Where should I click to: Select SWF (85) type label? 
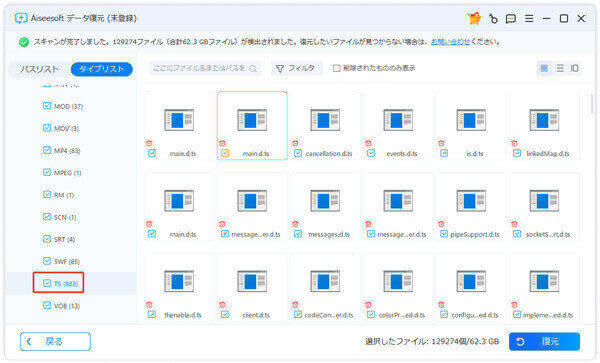pos(67,262)
